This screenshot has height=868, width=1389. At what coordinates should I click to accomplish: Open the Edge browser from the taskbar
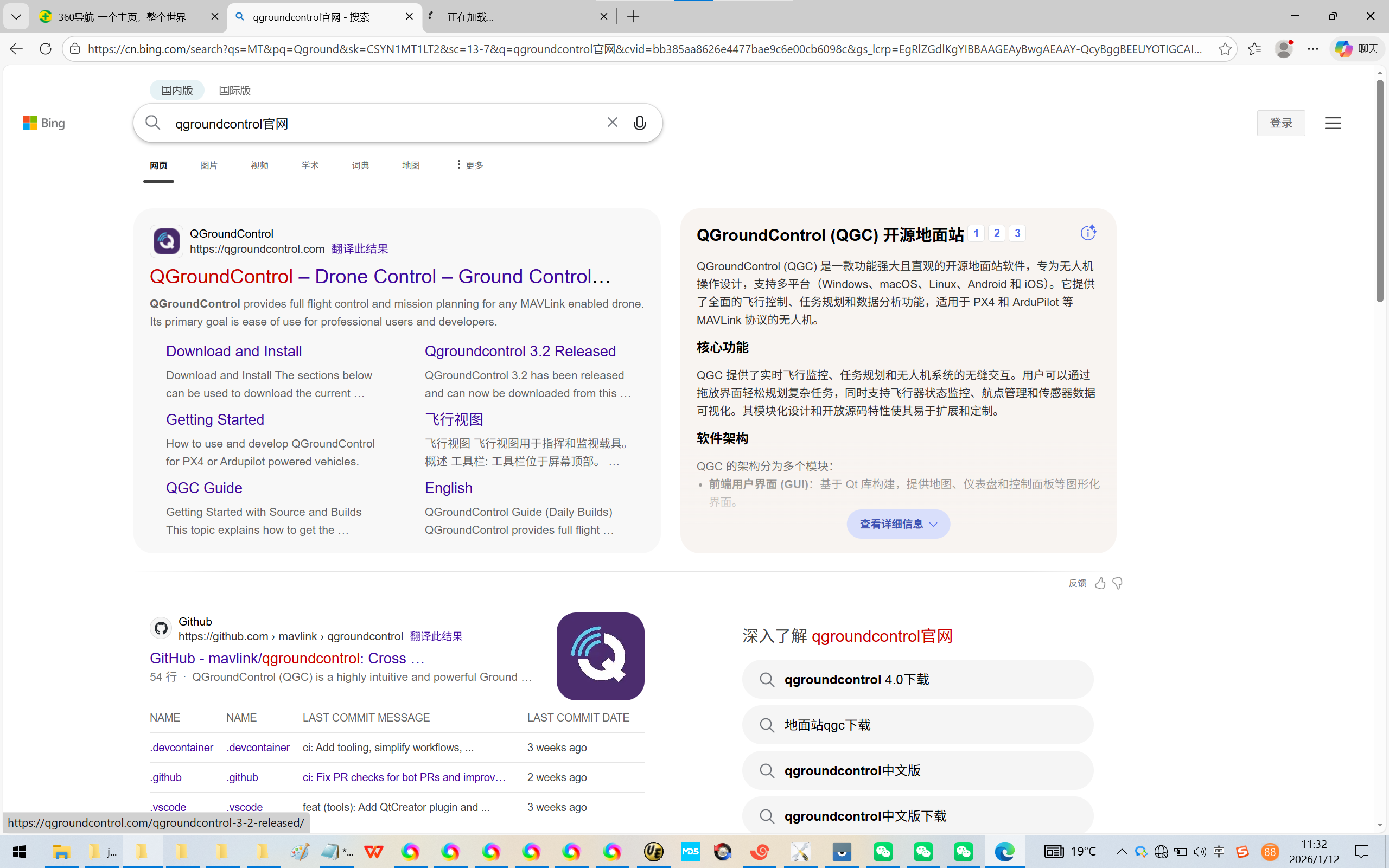tap(1004, 851)
